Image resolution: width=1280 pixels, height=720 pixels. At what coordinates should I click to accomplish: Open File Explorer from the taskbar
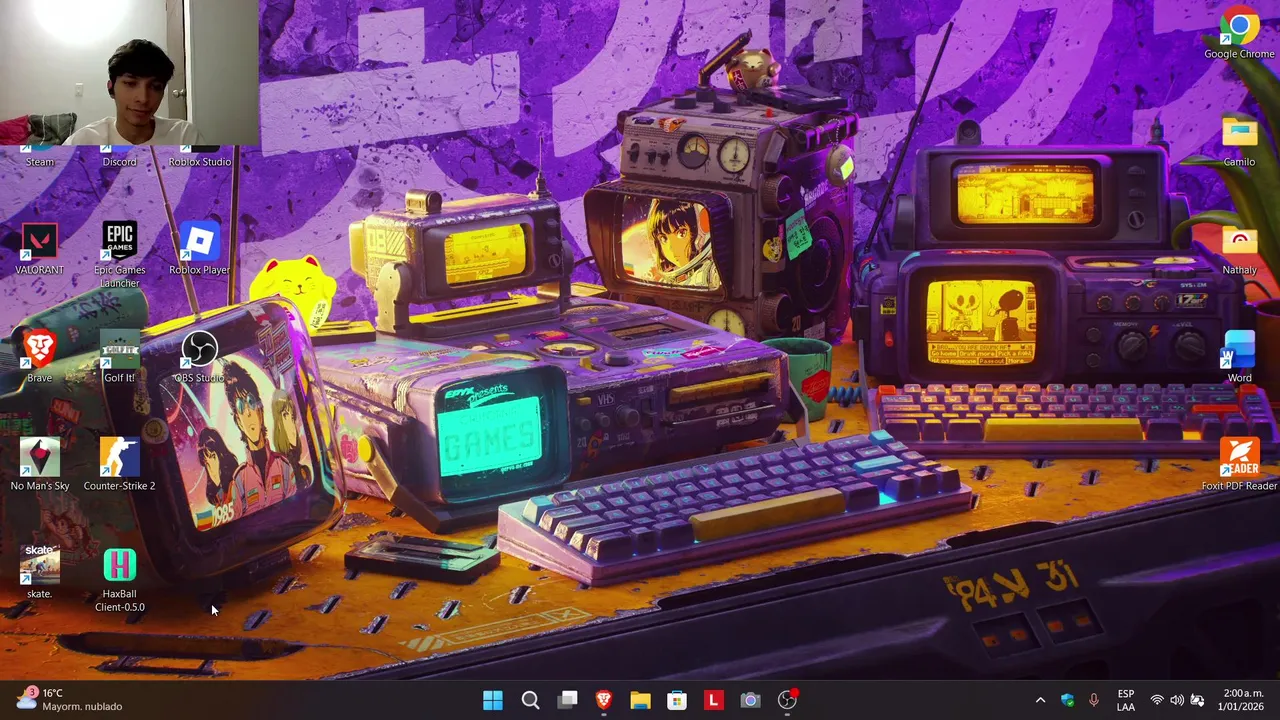640,700
